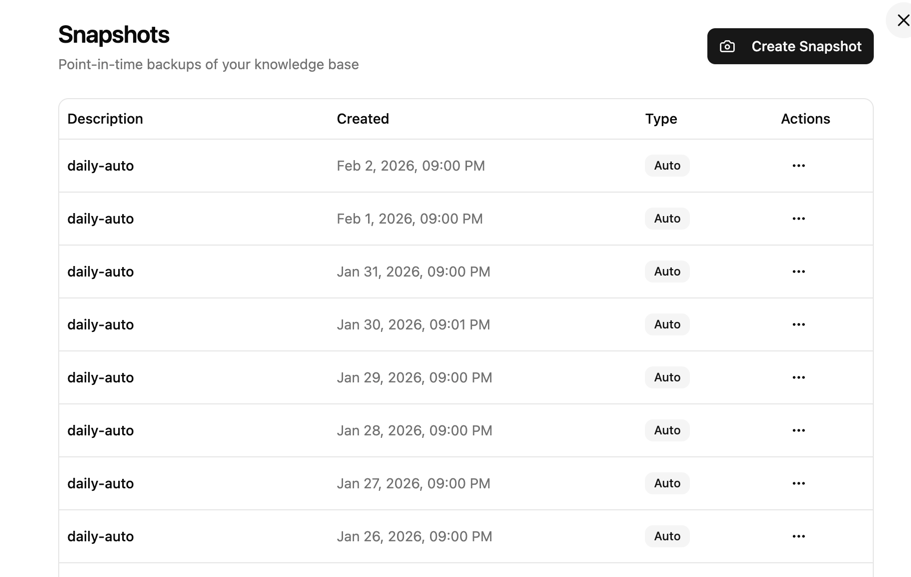Viewport: 911px width, 577px height.
Task: Open actions menu for Feb 1 snapshot
Action: click(x=798, y=218)
